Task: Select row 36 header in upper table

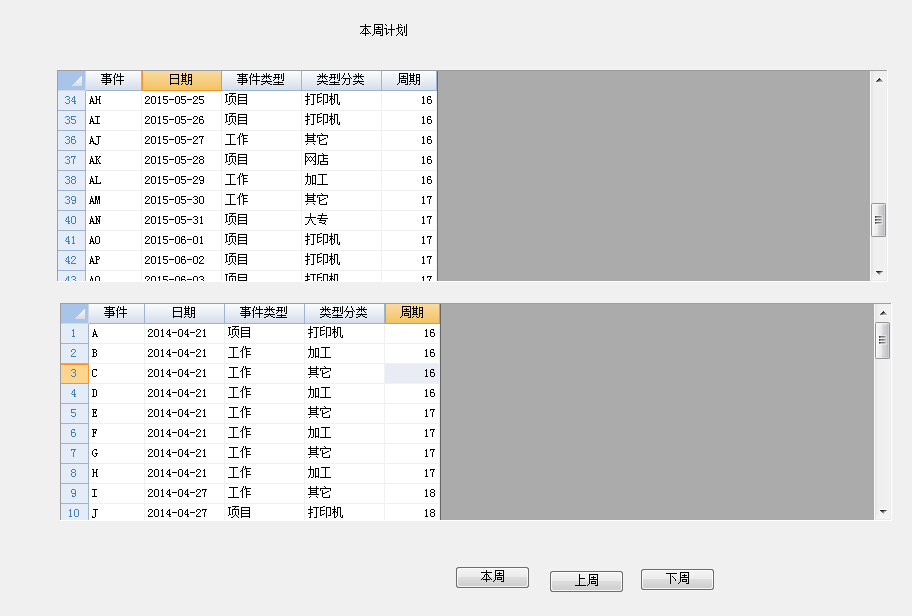Action: tap(72, 140)
